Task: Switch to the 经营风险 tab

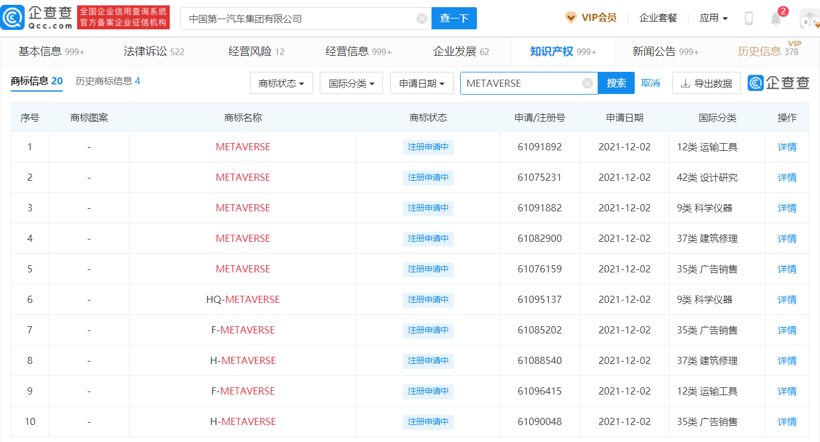Action: point(256,51)
